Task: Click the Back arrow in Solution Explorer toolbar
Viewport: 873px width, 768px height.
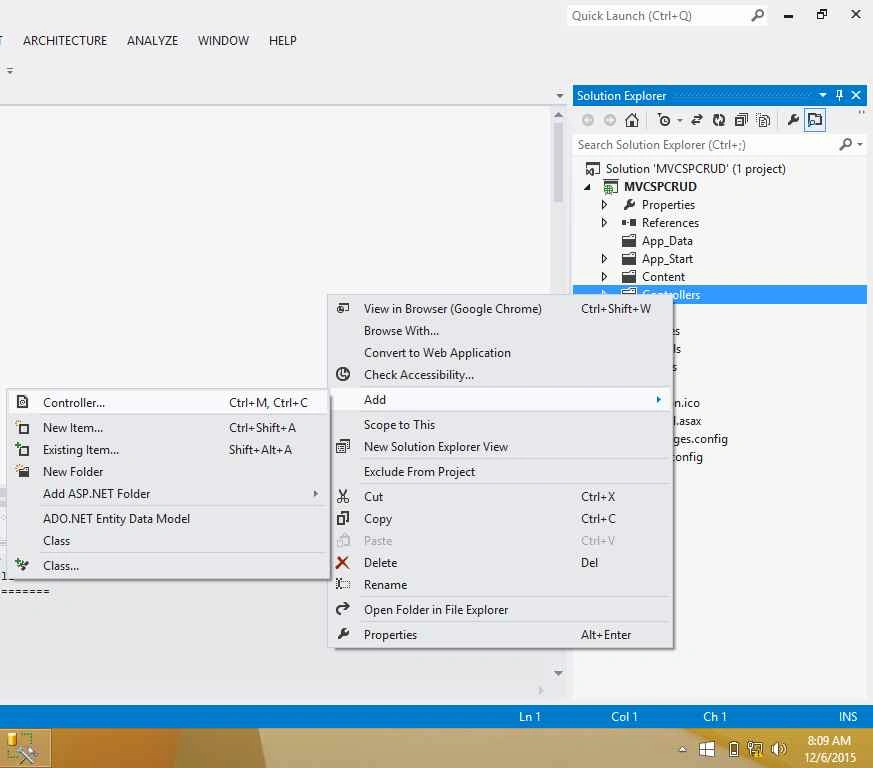Action: (x=587, y=120)
